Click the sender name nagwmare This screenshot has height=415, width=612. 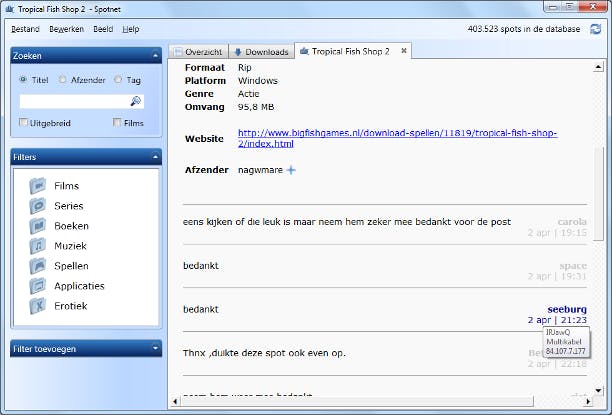coord(260,170)
